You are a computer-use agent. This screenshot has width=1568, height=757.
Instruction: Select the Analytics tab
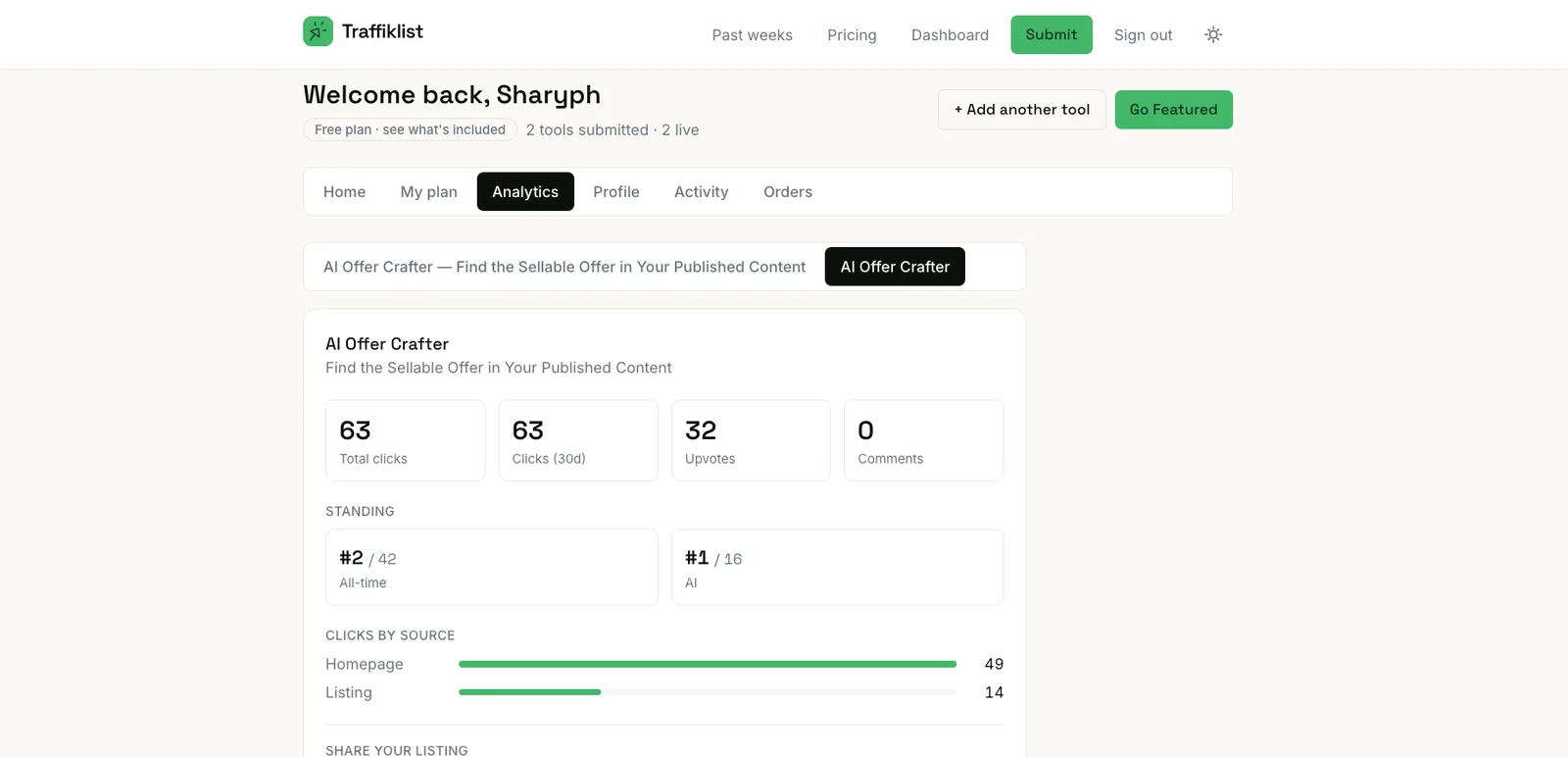tap(525, 192)
